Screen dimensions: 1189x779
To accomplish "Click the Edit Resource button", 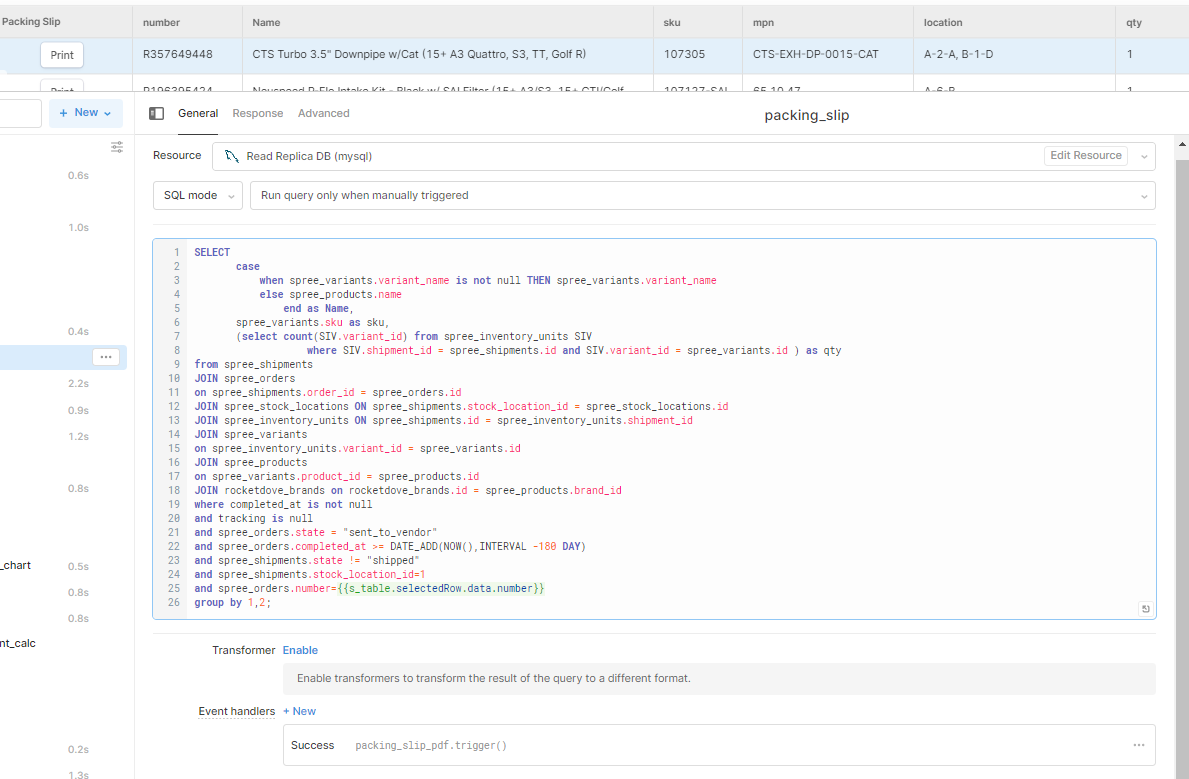I will coord(1086,155).
